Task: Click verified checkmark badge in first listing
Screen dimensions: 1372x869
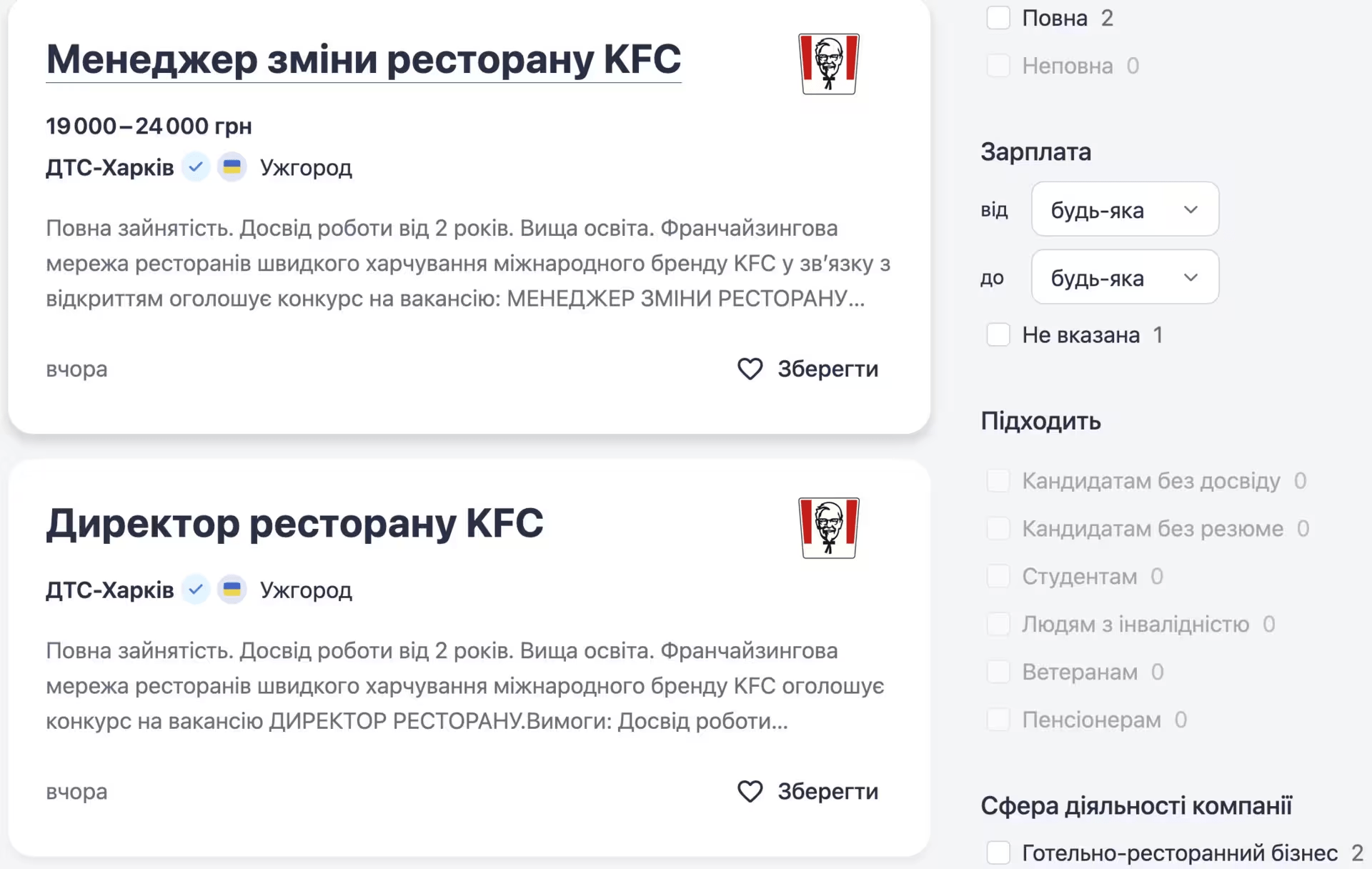Action: (x=195, y=167)
